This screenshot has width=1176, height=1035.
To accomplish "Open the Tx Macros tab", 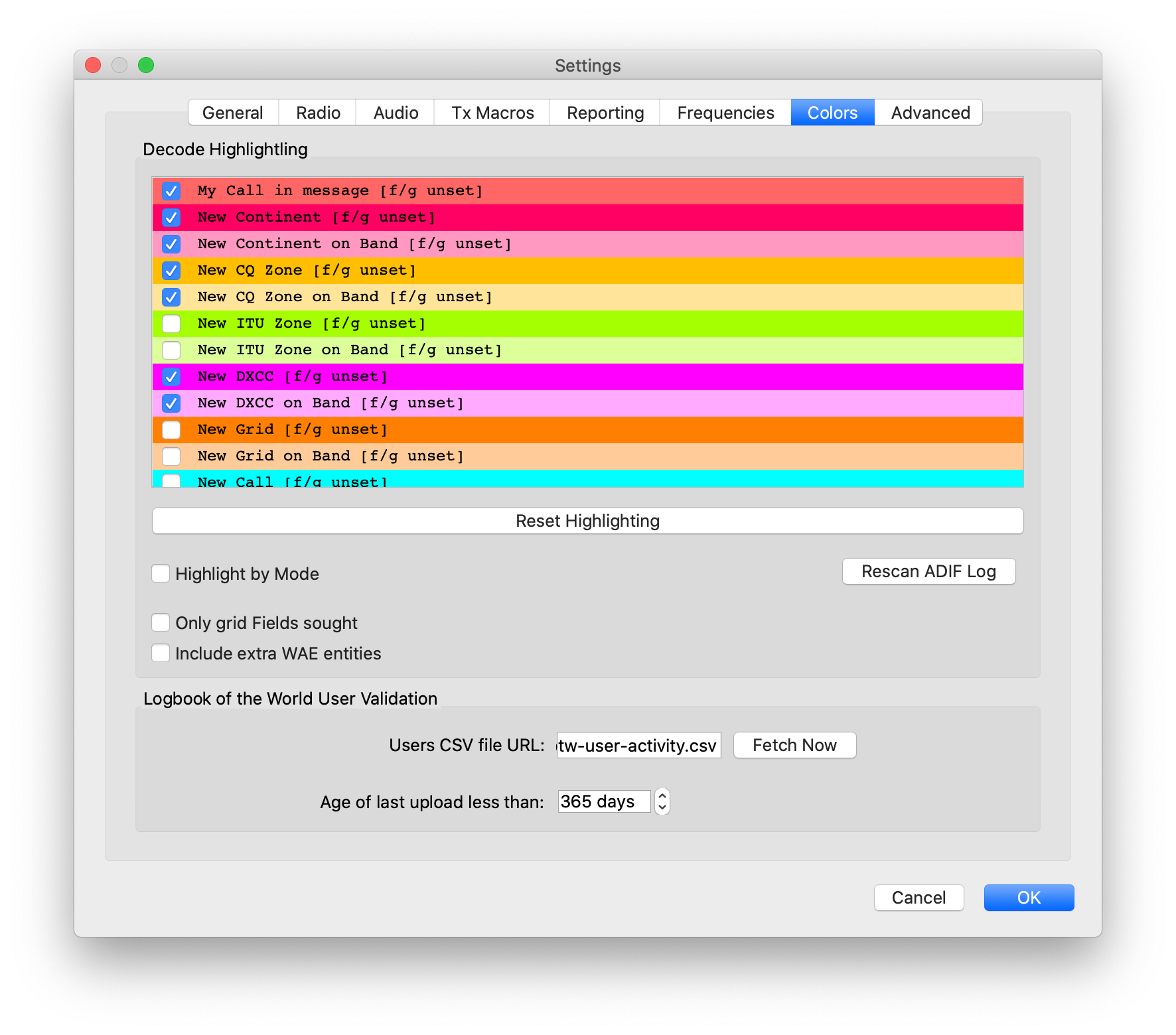I will pyautogui.click(x=492, y=113).
